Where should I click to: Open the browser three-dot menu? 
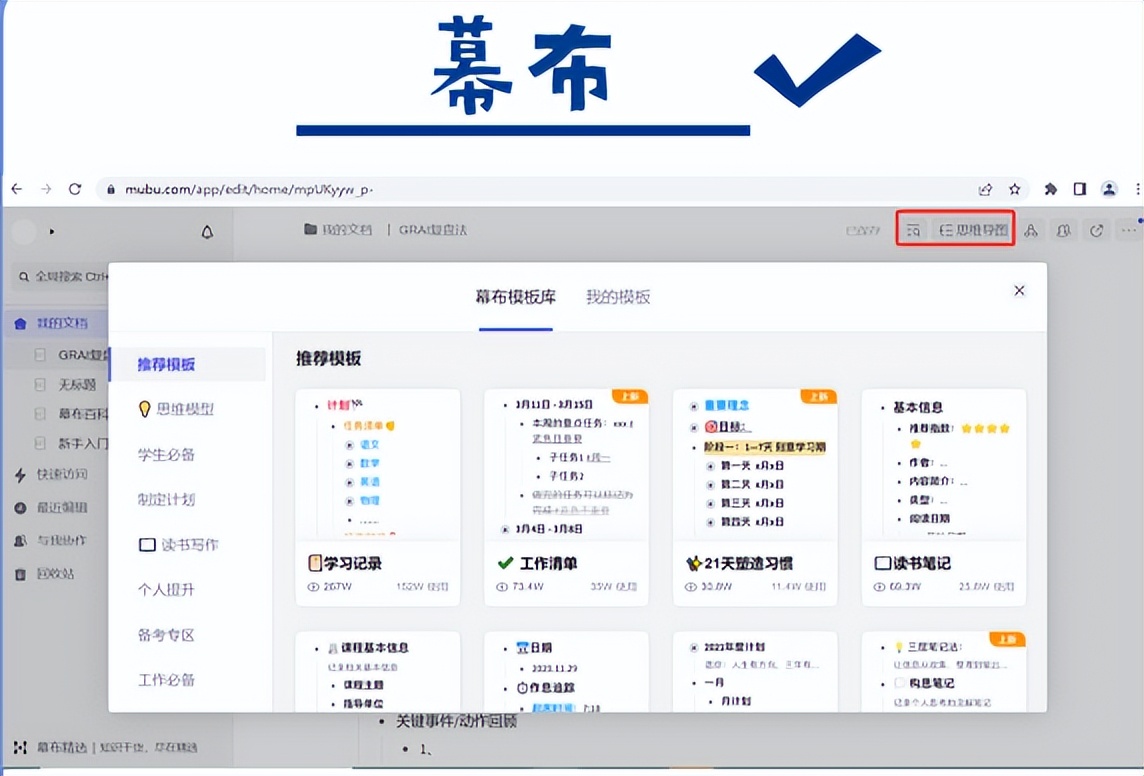click(1137, 190)
